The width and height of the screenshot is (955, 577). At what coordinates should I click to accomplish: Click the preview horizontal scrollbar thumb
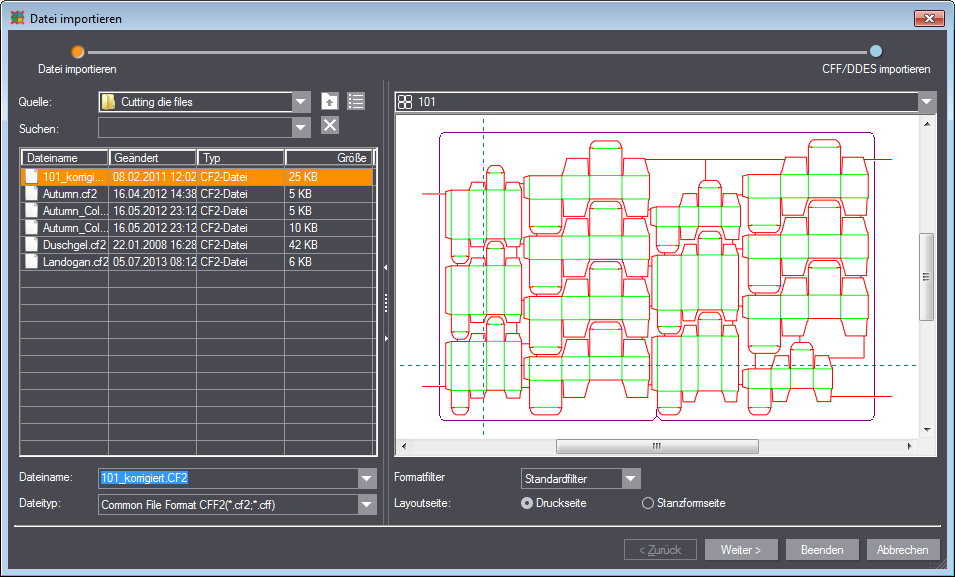[657, 447]
